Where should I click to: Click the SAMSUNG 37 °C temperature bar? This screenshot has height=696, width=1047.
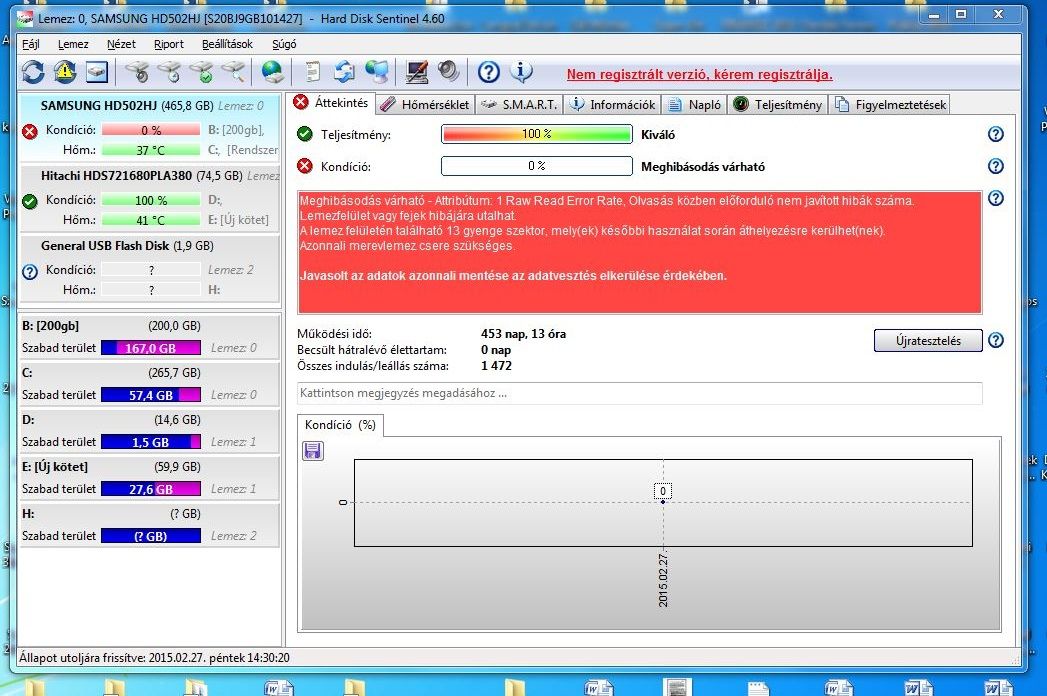[x=151, y=150]
